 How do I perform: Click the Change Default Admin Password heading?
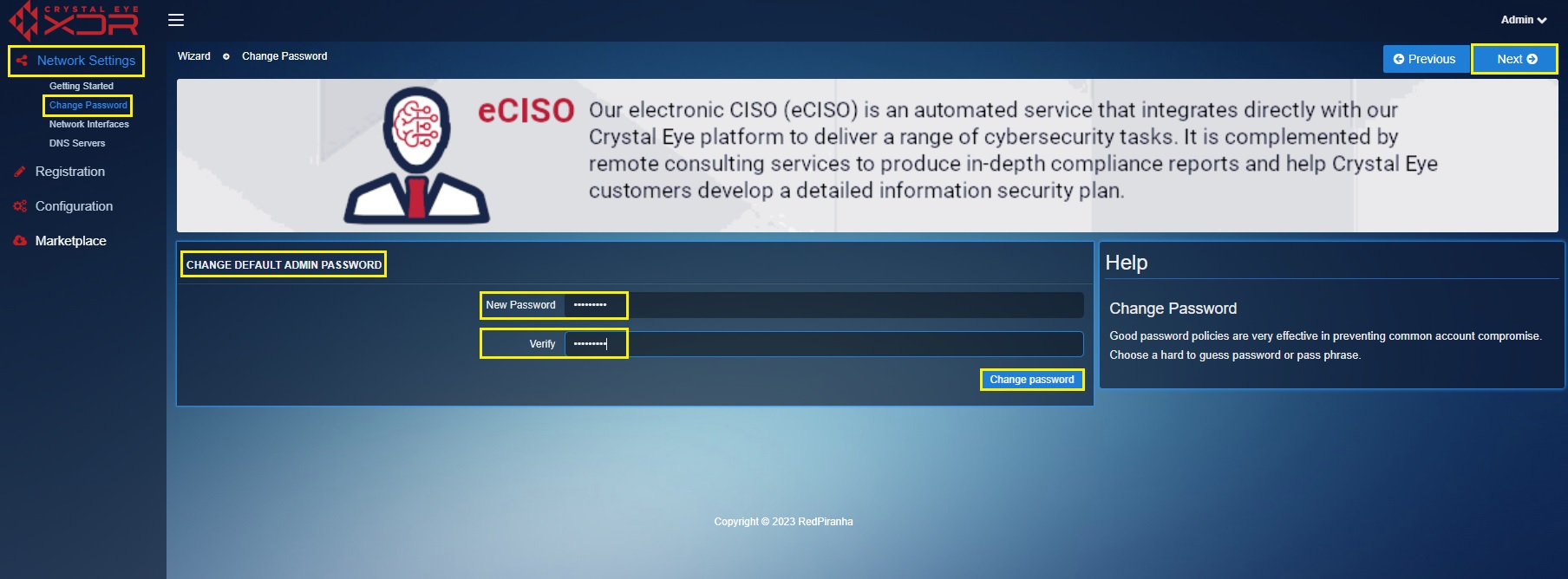coord(284,264)
